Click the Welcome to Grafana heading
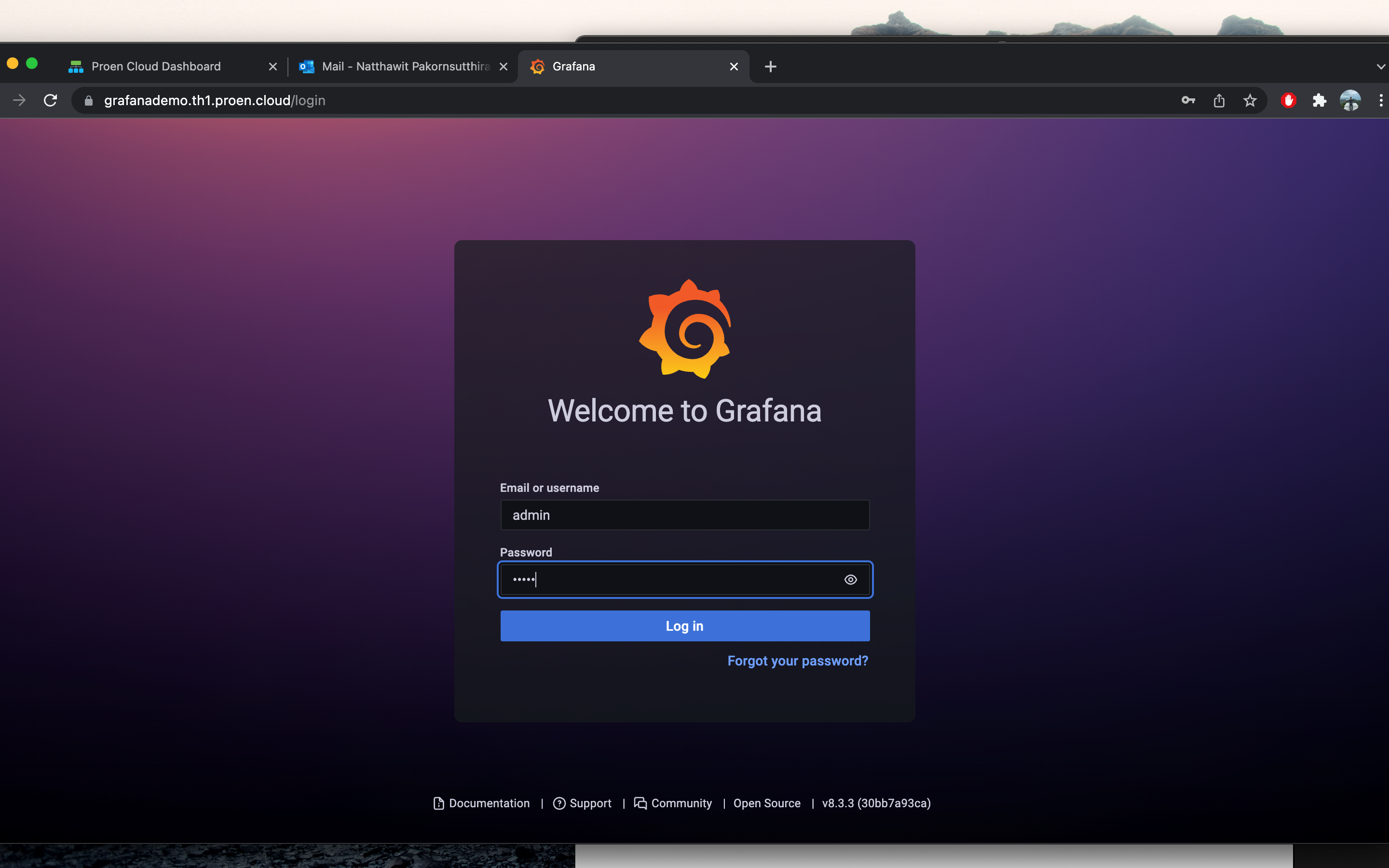Viewport: 1389px width, 868px height. [x=684, y=411]
